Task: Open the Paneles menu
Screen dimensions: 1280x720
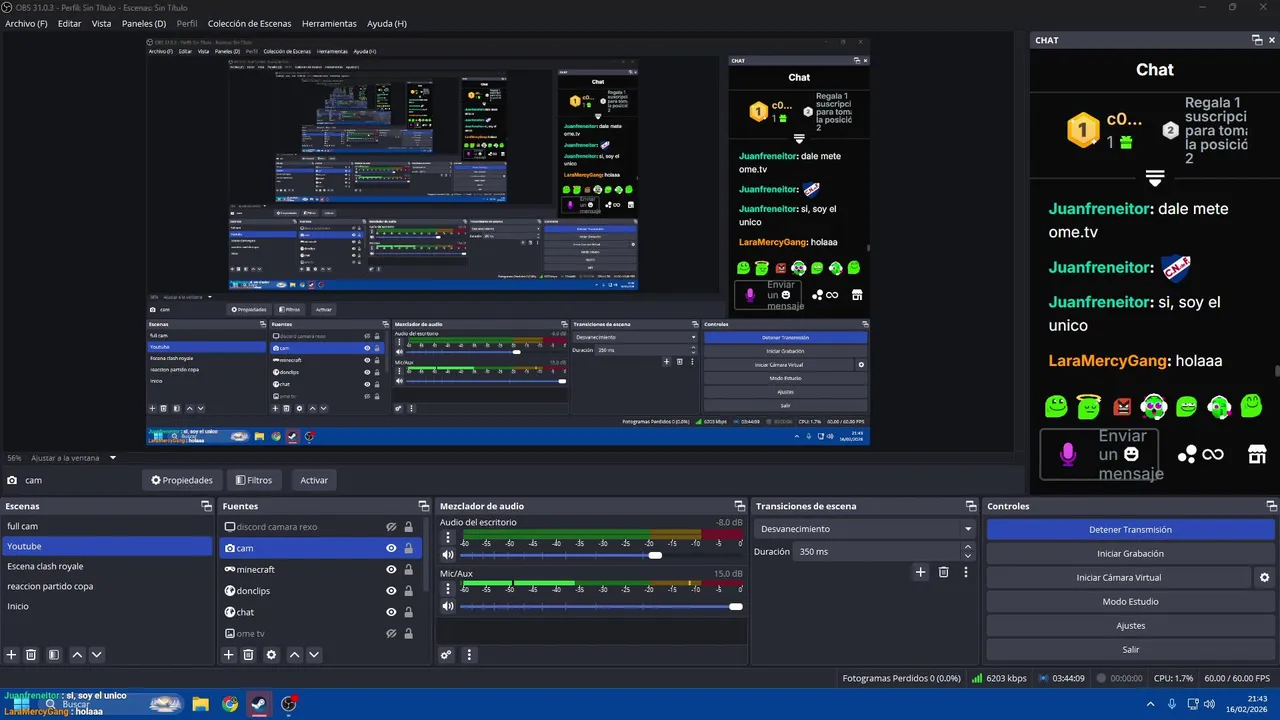Action: [x=144, y=23]
